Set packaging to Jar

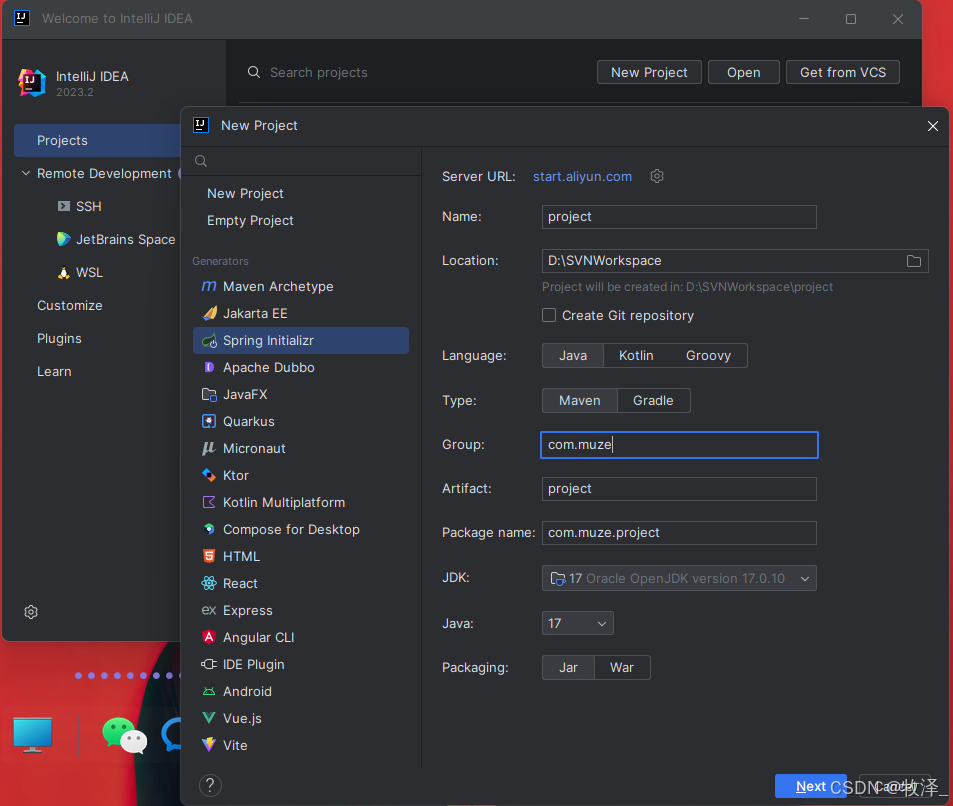tap(568, 667)
